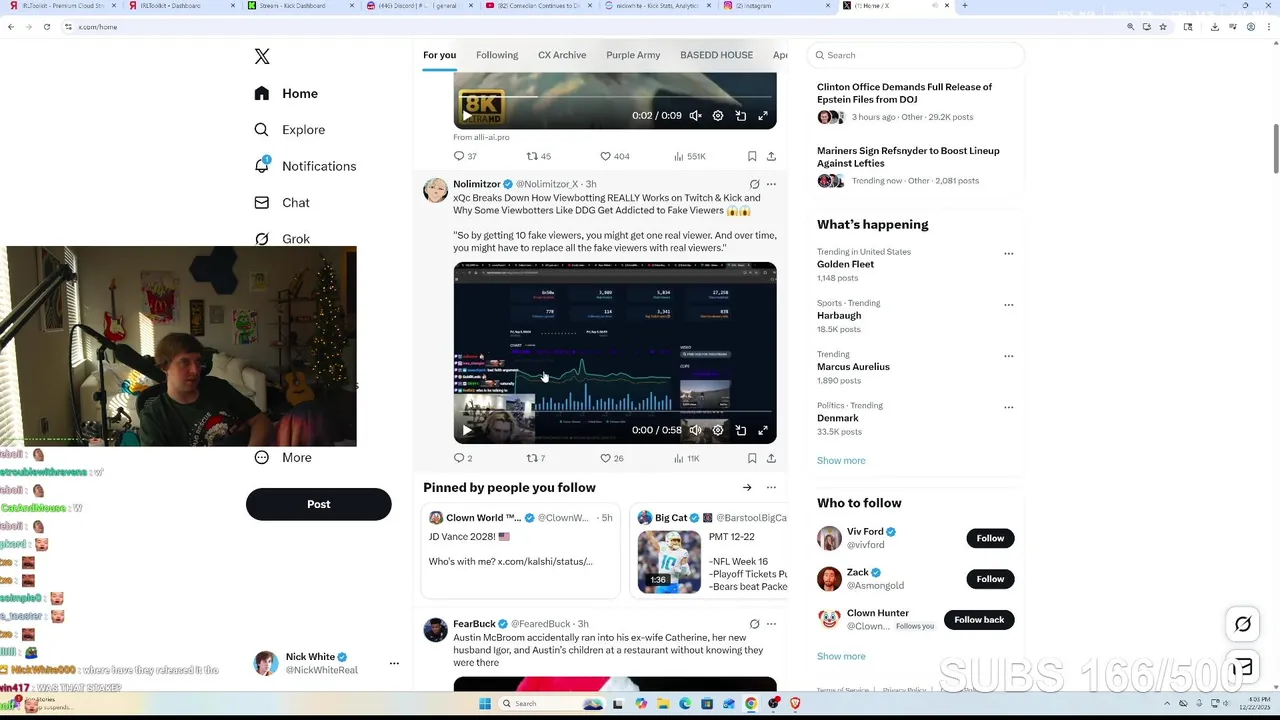
Task: Open settings gear on top video
Action: (x=718, y=116)
